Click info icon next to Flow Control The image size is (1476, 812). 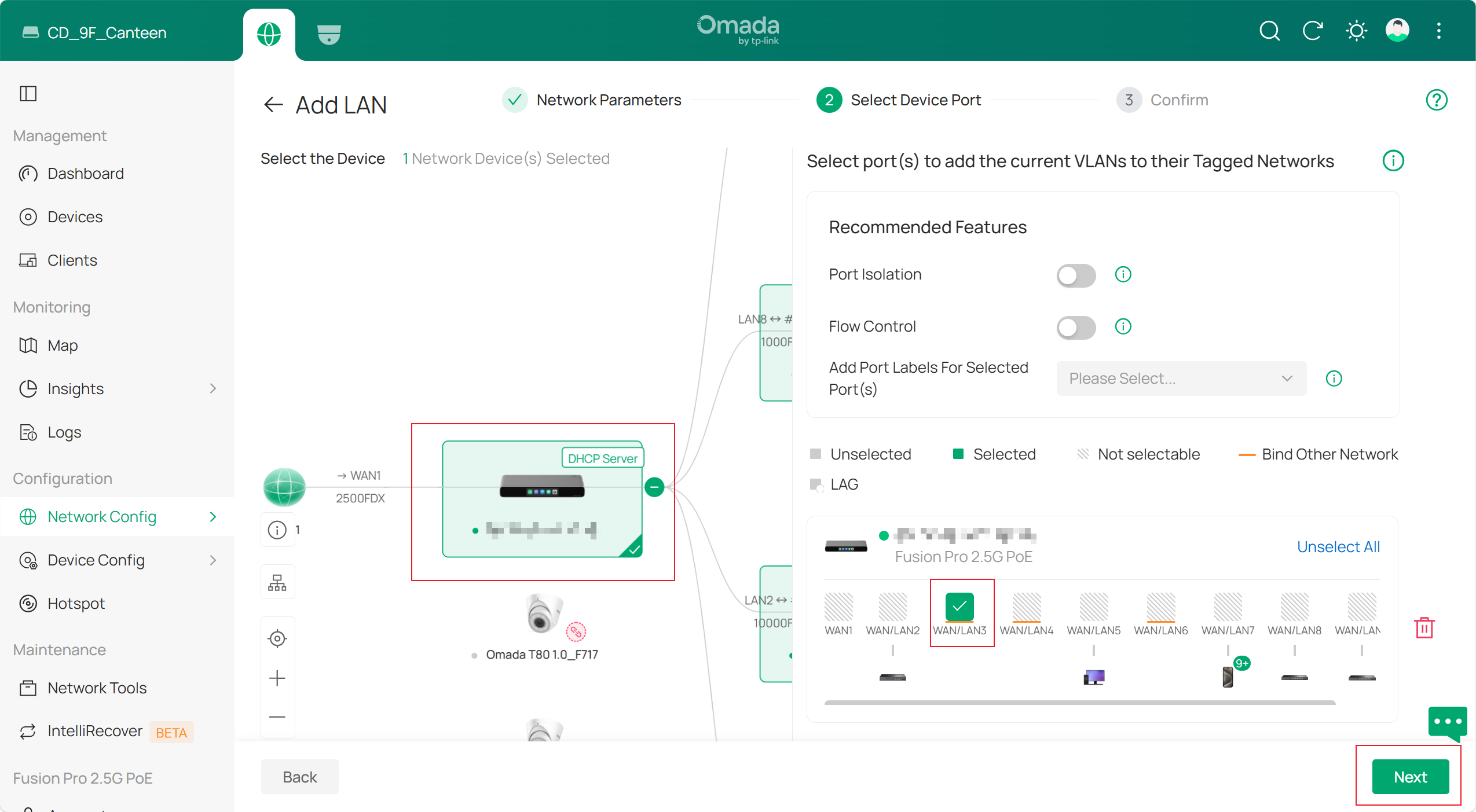[1123, 326]
